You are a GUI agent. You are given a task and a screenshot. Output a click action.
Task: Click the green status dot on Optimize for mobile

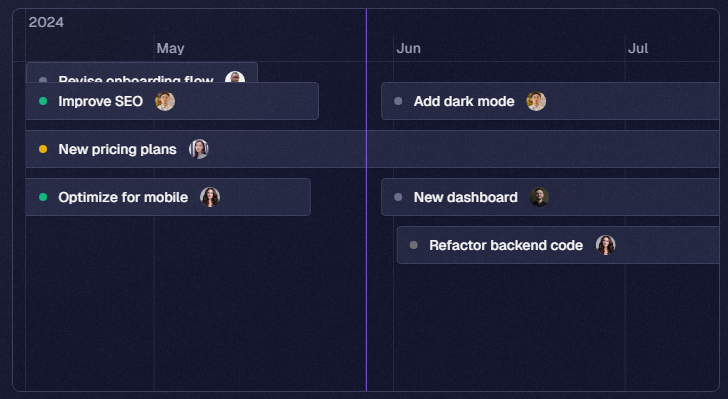(43, 197)
